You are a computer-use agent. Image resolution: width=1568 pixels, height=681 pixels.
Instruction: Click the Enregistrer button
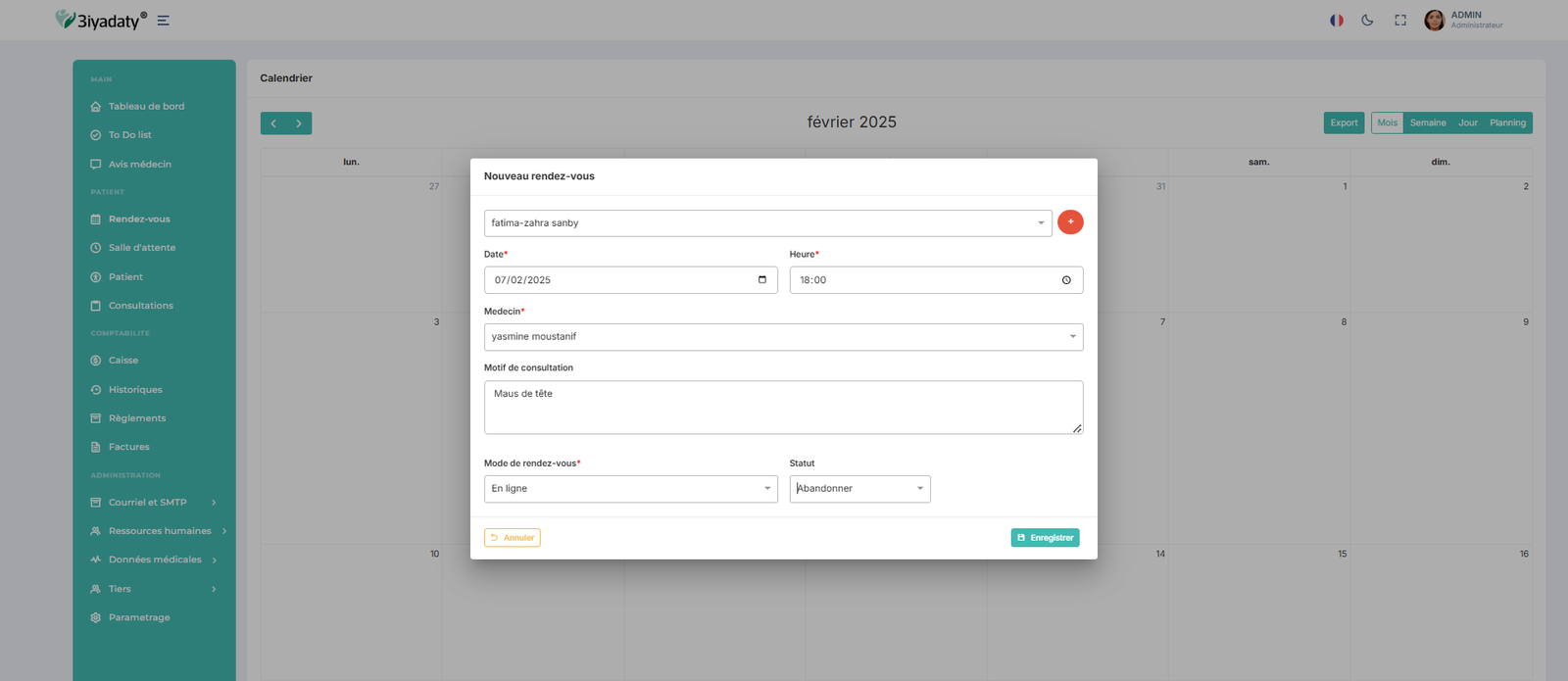click(1045, 538)
